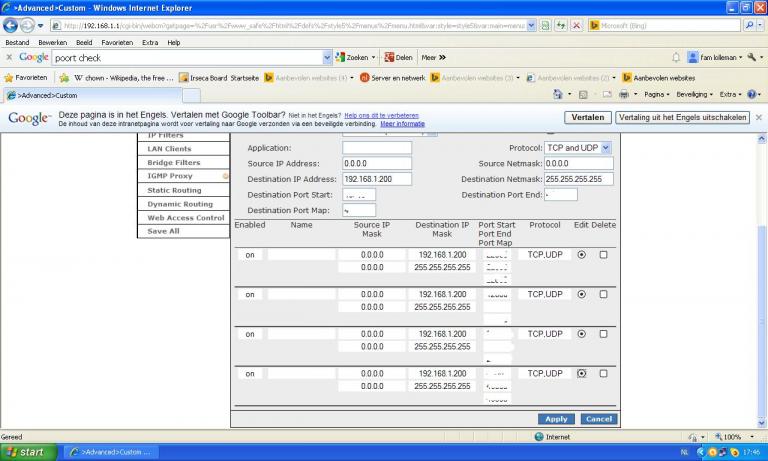Click the Apply button
The height and width of the screenshot is (461, 768).
[x=556, y=419]
